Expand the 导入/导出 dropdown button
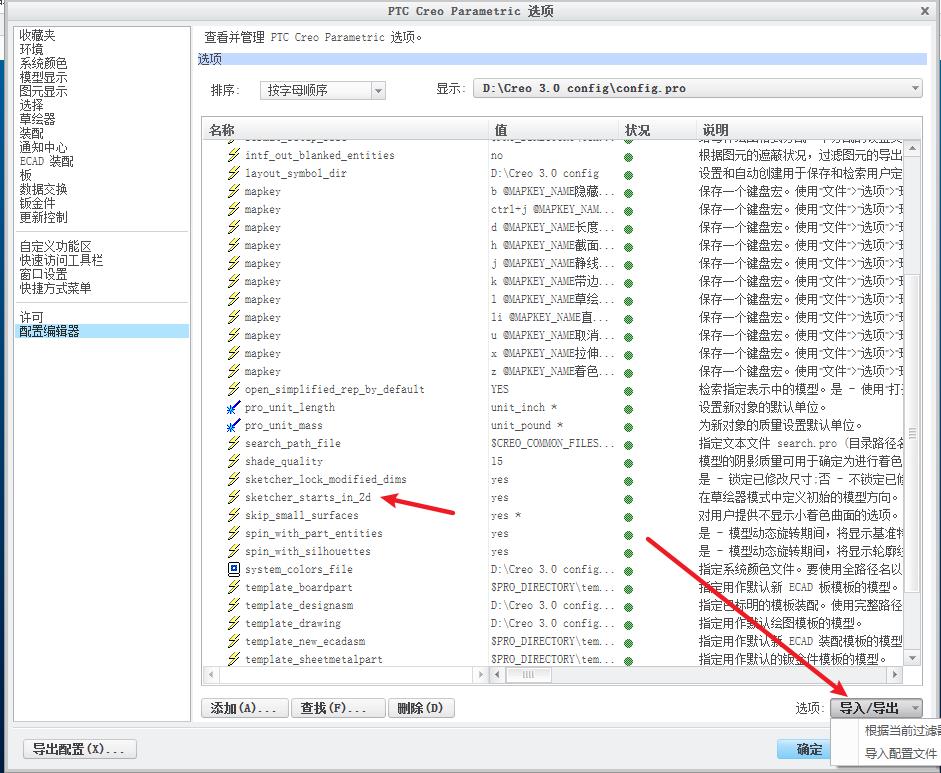The image size is (941, 773). 876,708
